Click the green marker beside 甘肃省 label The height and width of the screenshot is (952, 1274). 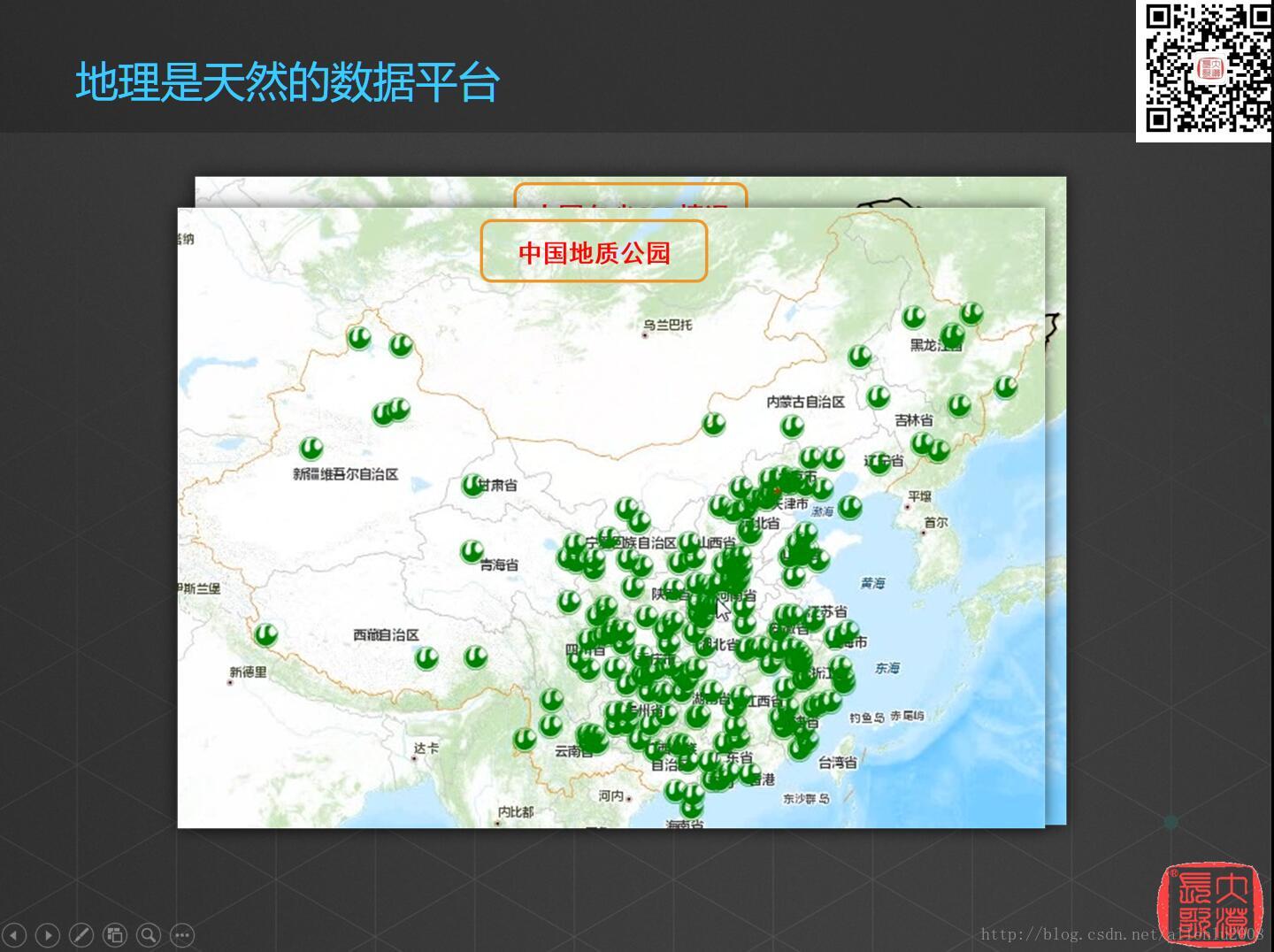(472, 484)
